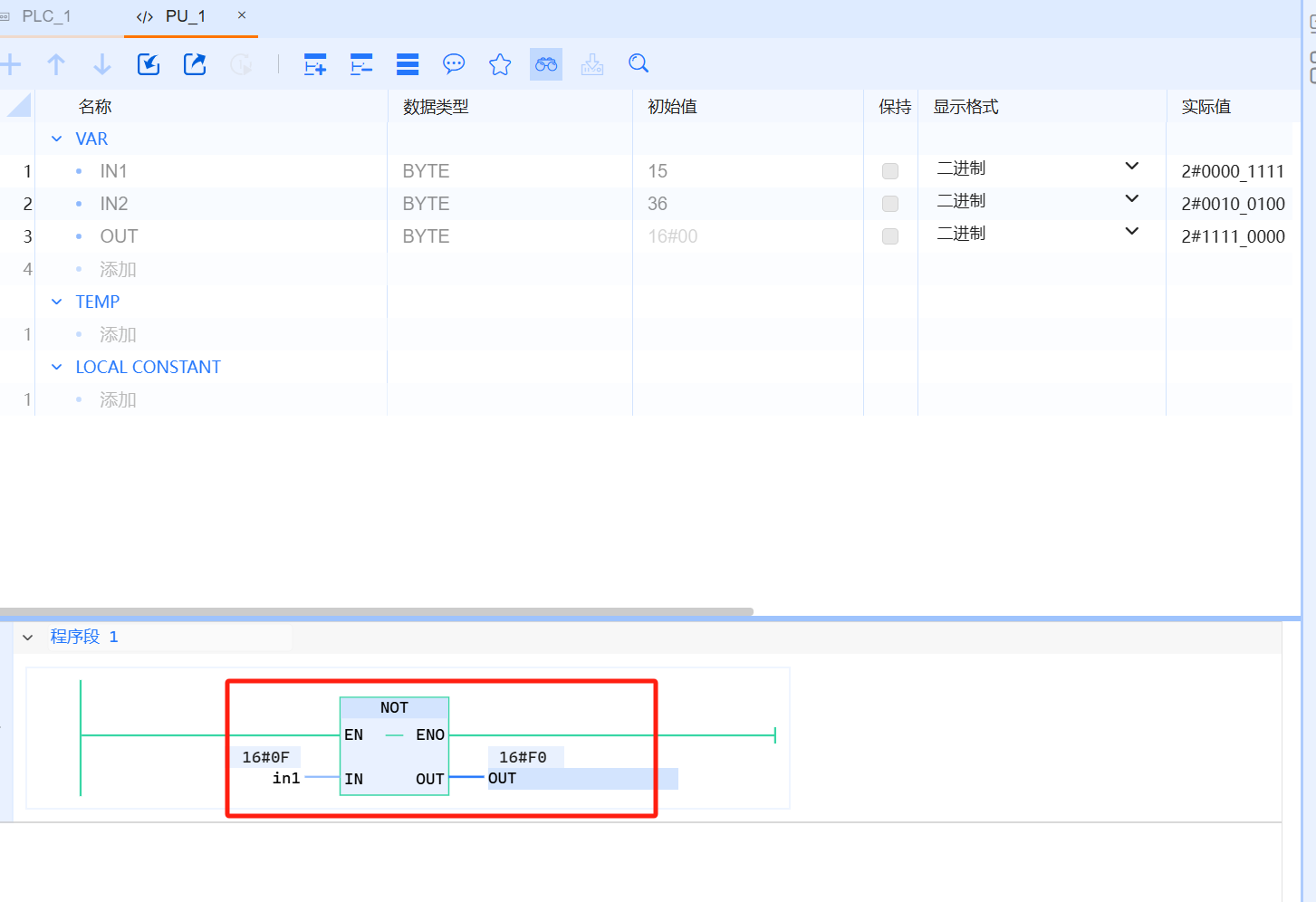Click the magnifier search icon

click(x=639, y=63)
